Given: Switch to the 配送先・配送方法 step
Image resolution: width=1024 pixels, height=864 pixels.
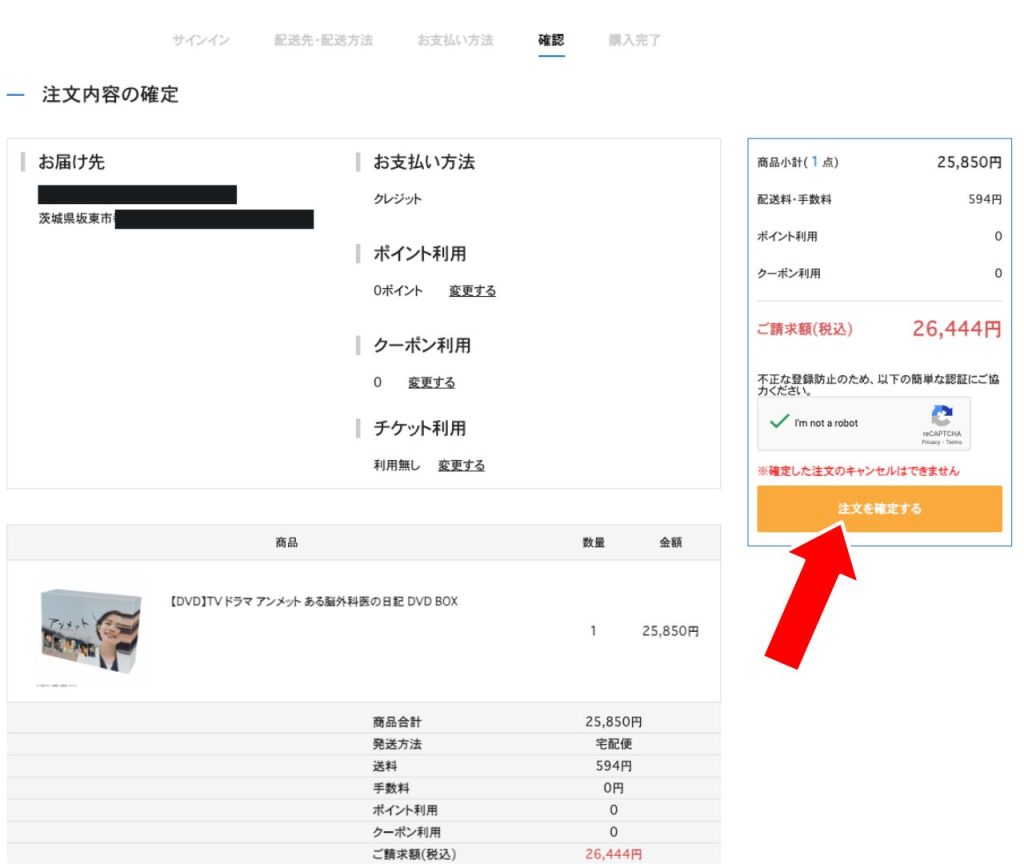Looking at the screenshot, I should 323,40.
